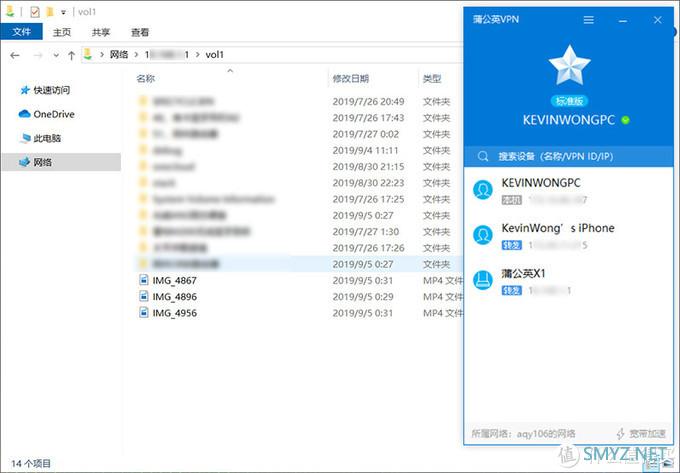680x473 pixels.
Task: Sort by 类型 column header
Action: click(432, 78)
